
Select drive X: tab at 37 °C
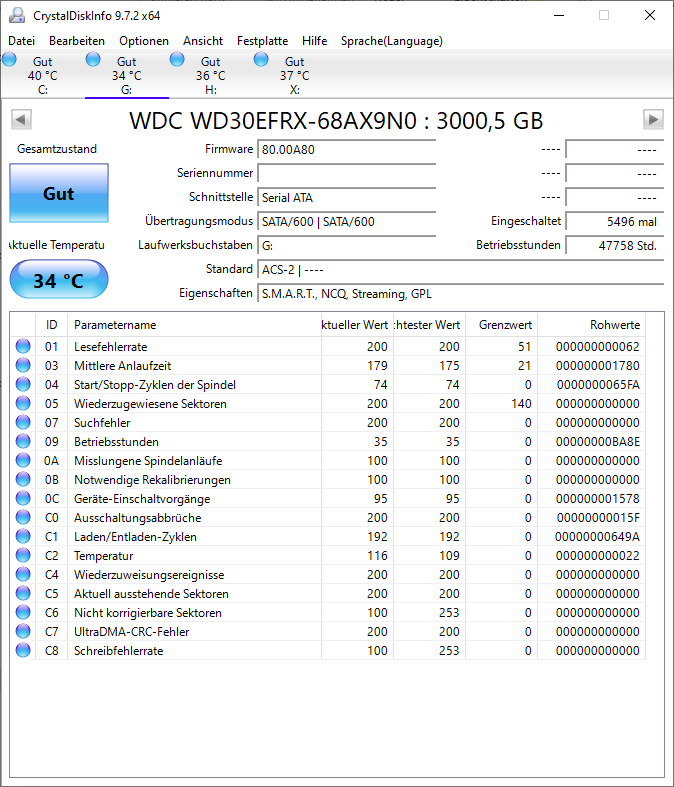pyautogui.click(x=294, y=75)
